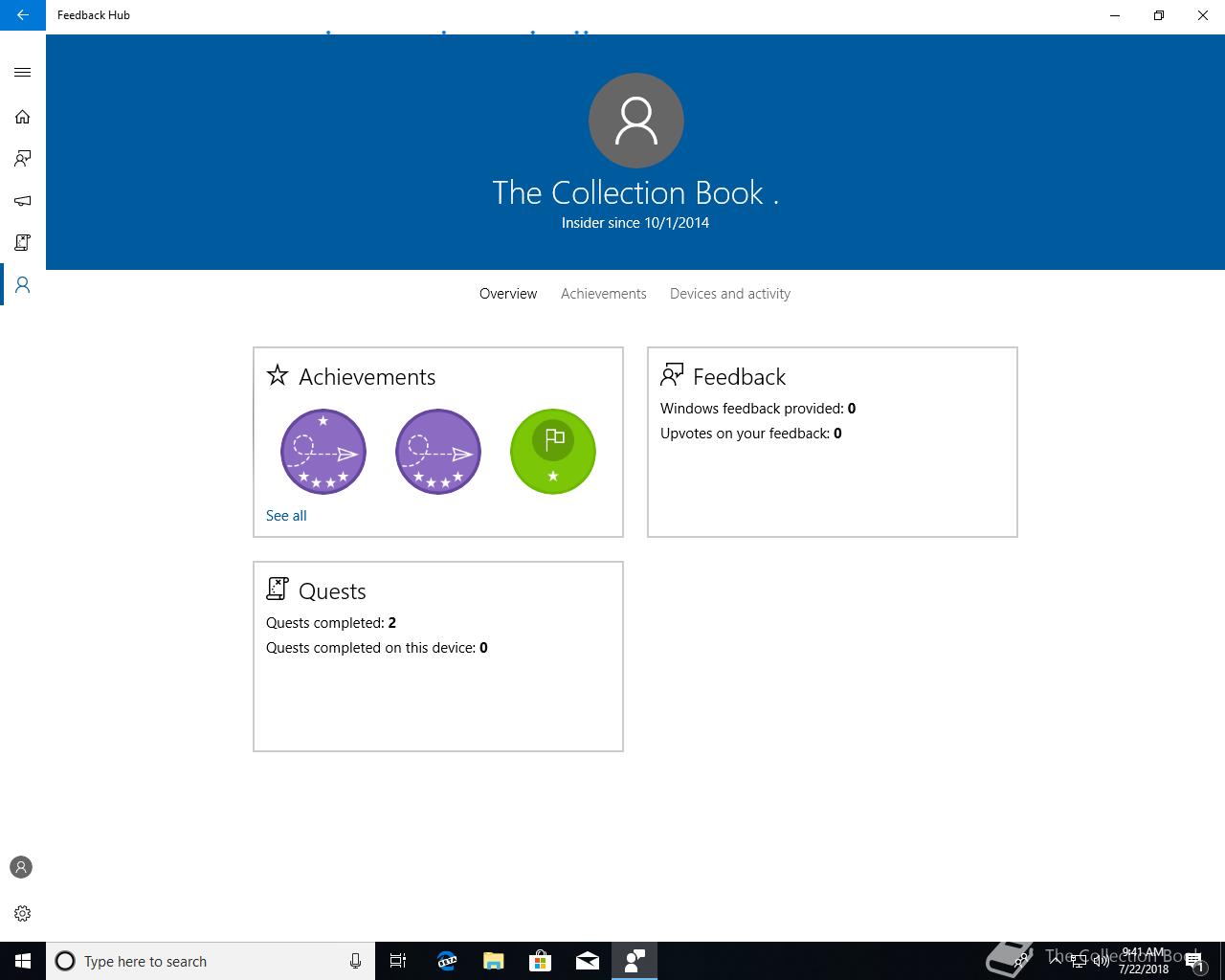Open Announcements megaphone icon in sidebar

[22, 201]
